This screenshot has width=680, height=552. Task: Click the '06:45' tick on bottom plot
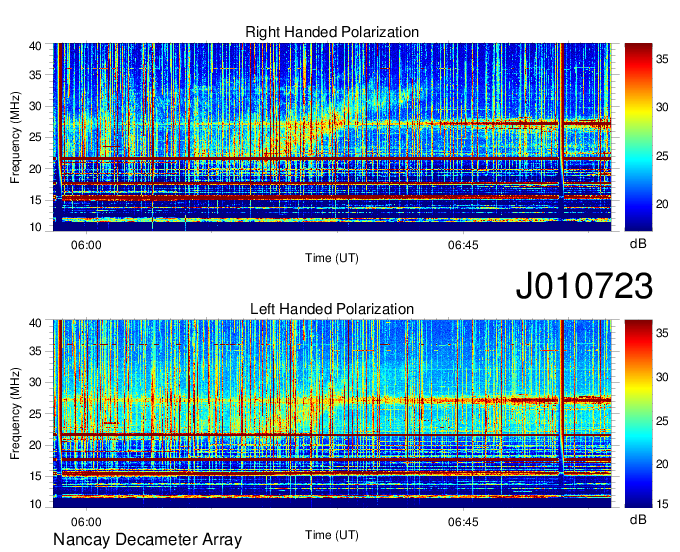(463, 522)
